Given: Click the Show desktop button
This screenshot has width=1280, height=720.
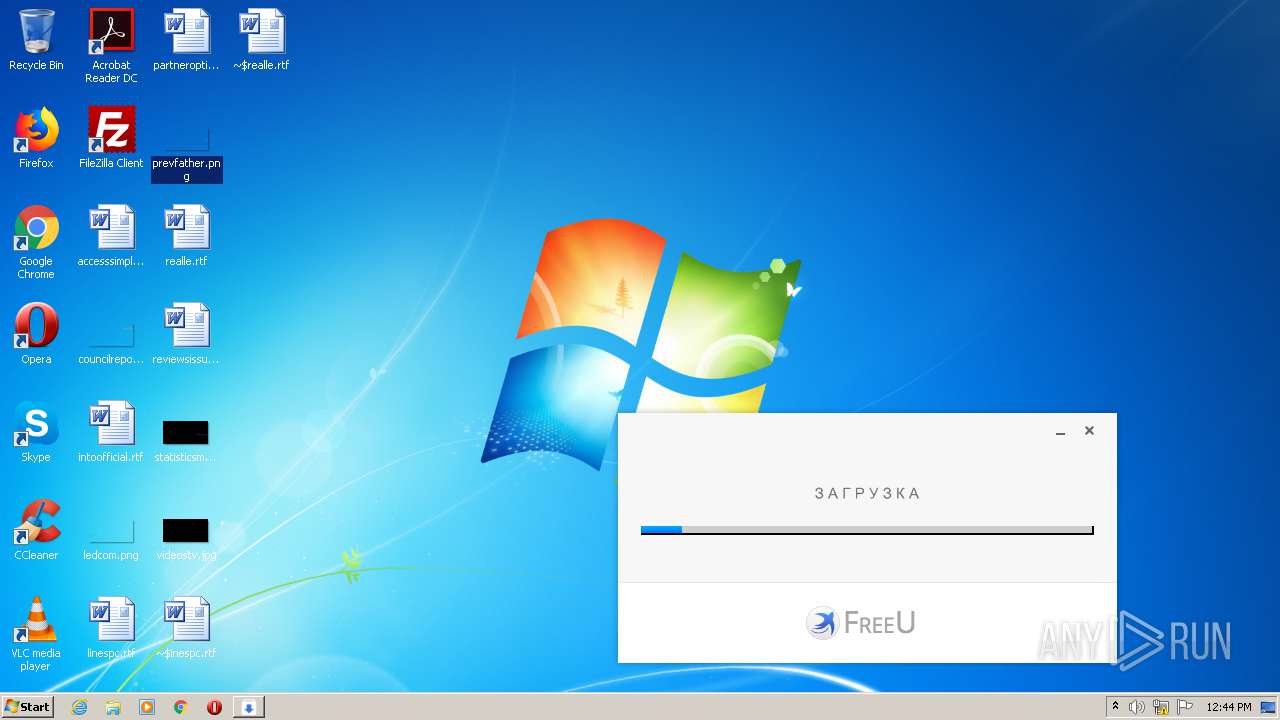Looking at the screenshot, I should (1269, 707).
